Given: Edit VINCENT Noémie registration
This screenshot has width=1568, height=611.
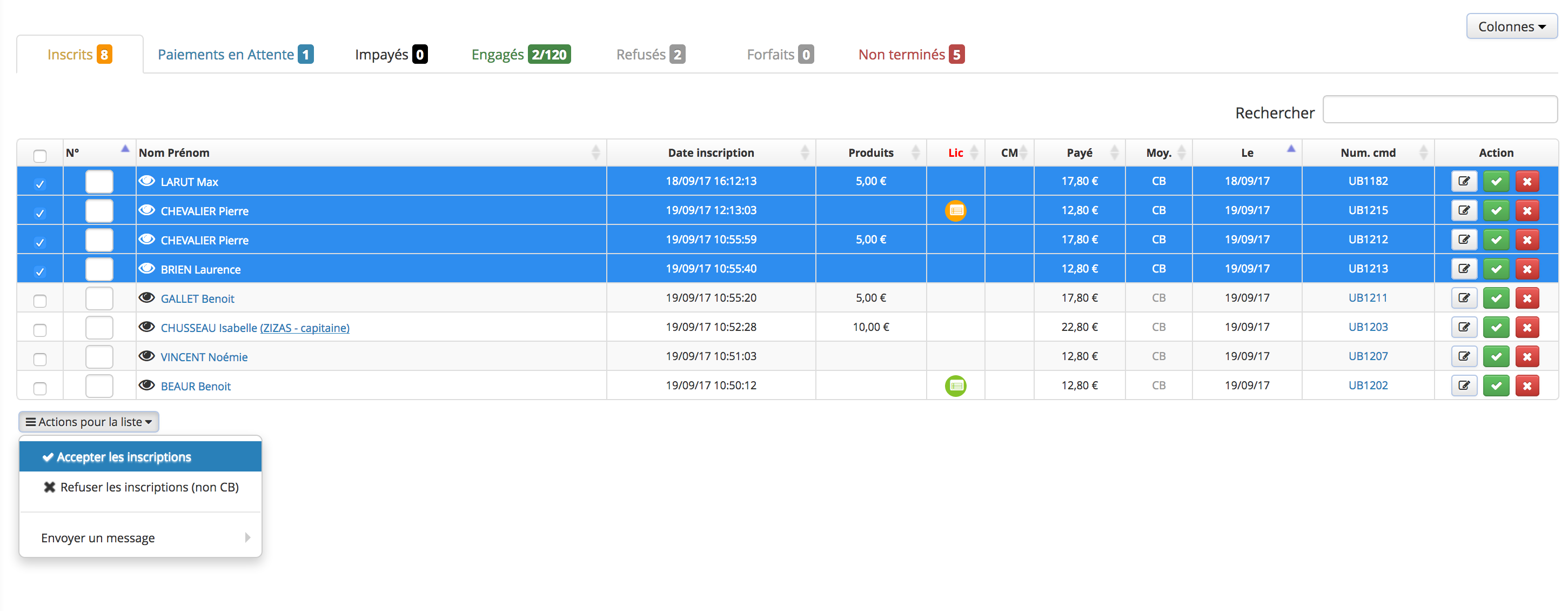Looking at the screenshot, I should coord(1464,356).
